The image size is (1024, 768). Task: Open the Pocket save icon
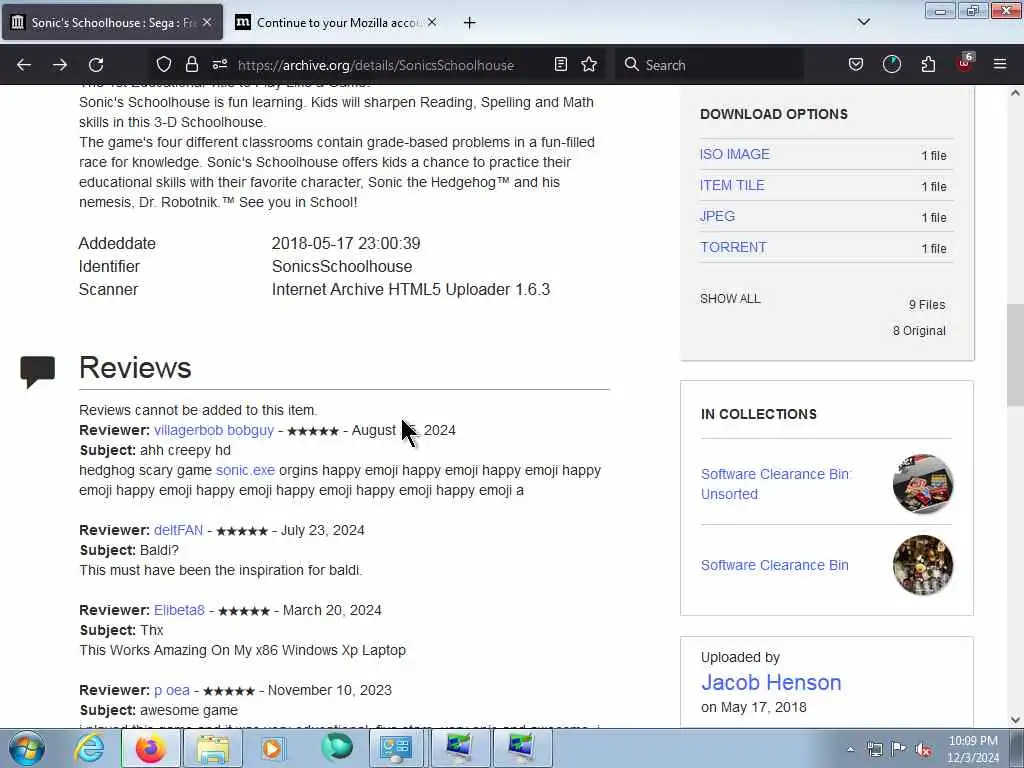(856, 64)
